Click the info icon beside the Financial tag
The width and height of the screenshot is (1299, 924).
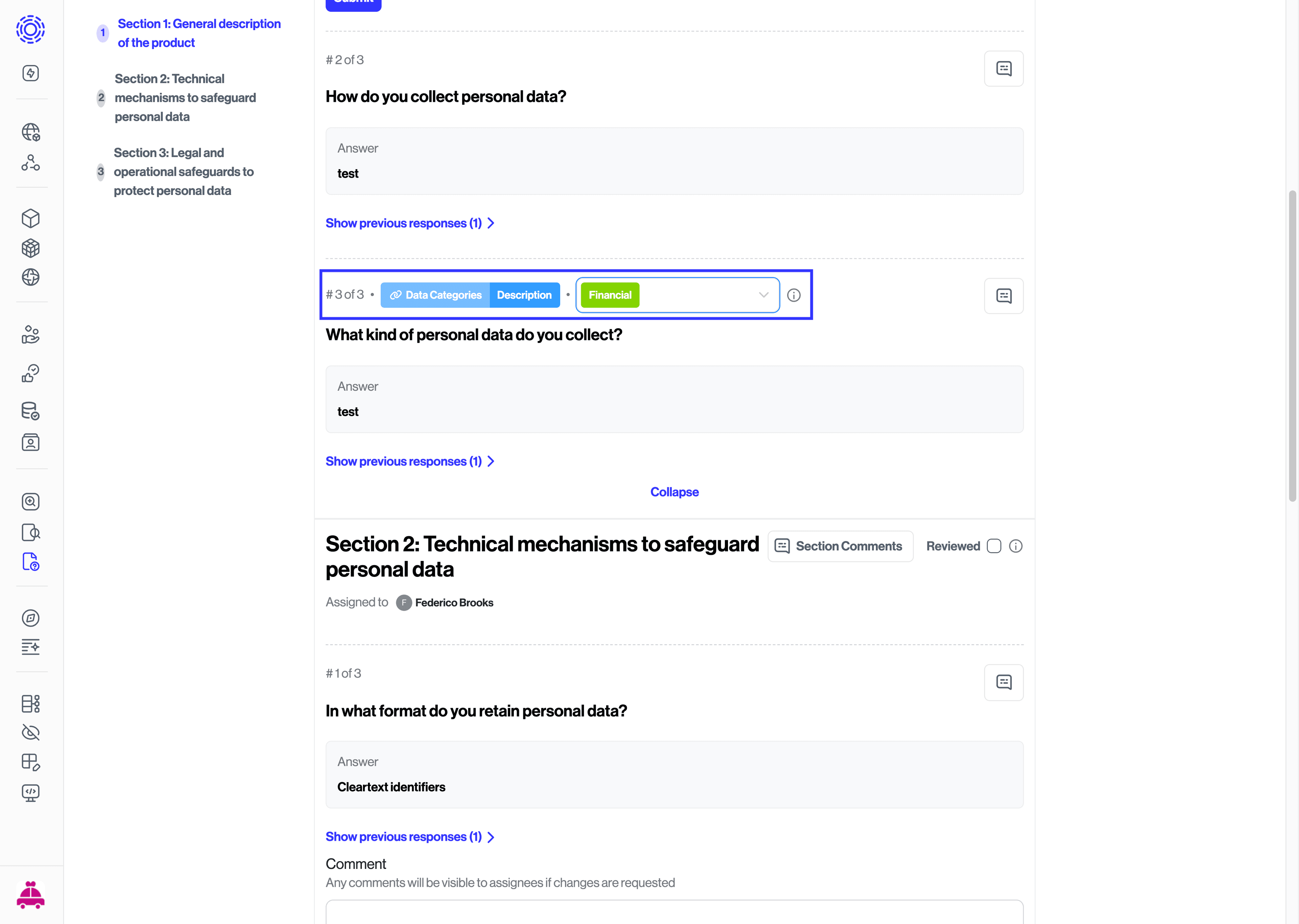tap(794, 295)
